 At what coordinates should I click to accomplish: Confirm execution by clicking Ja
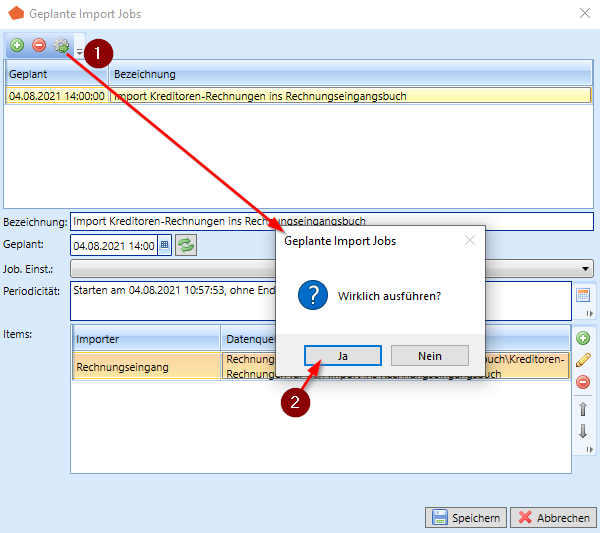[x=342, y=355]
